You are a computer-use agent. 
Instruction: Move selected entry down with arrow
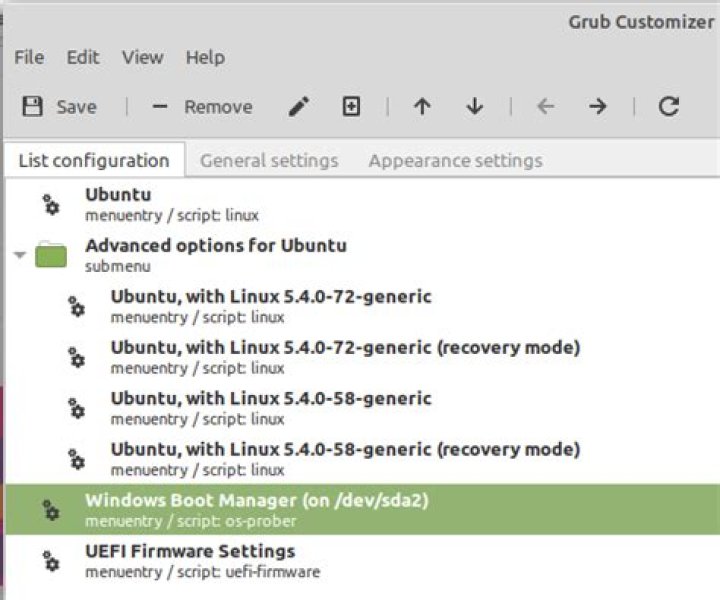coord(474,107)
